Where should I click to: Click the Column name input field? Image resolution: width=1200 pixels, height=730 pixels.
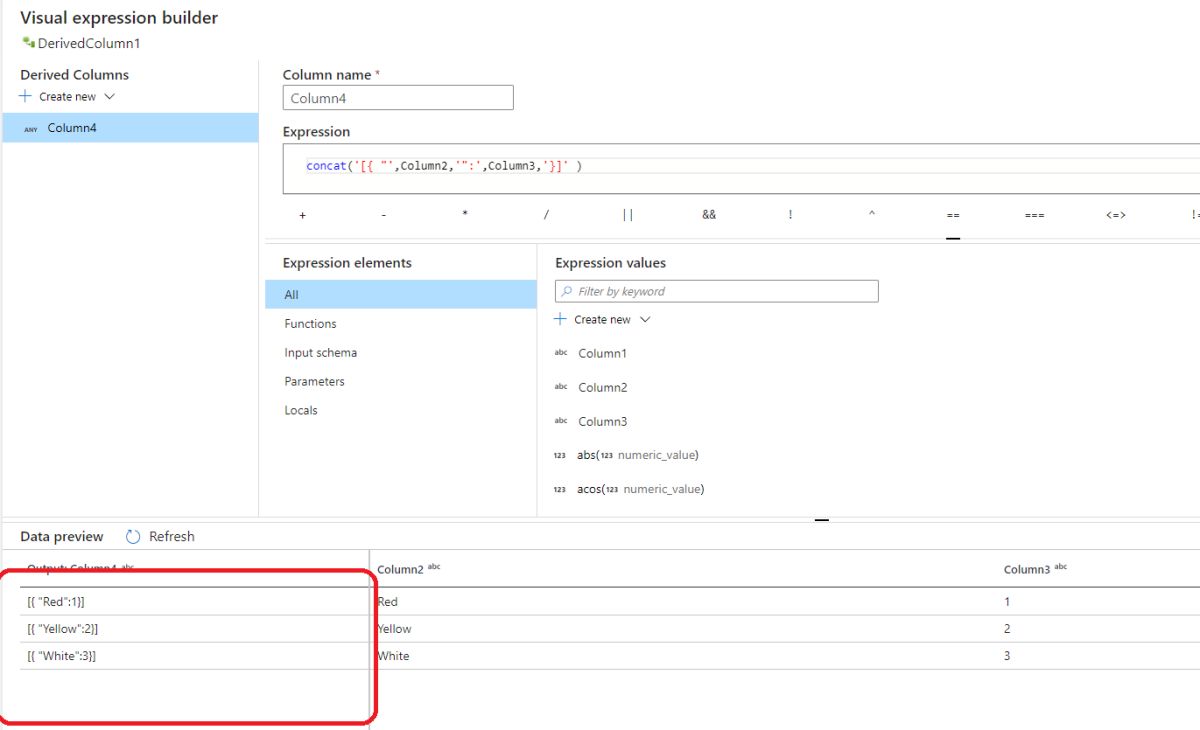point(398,98)
